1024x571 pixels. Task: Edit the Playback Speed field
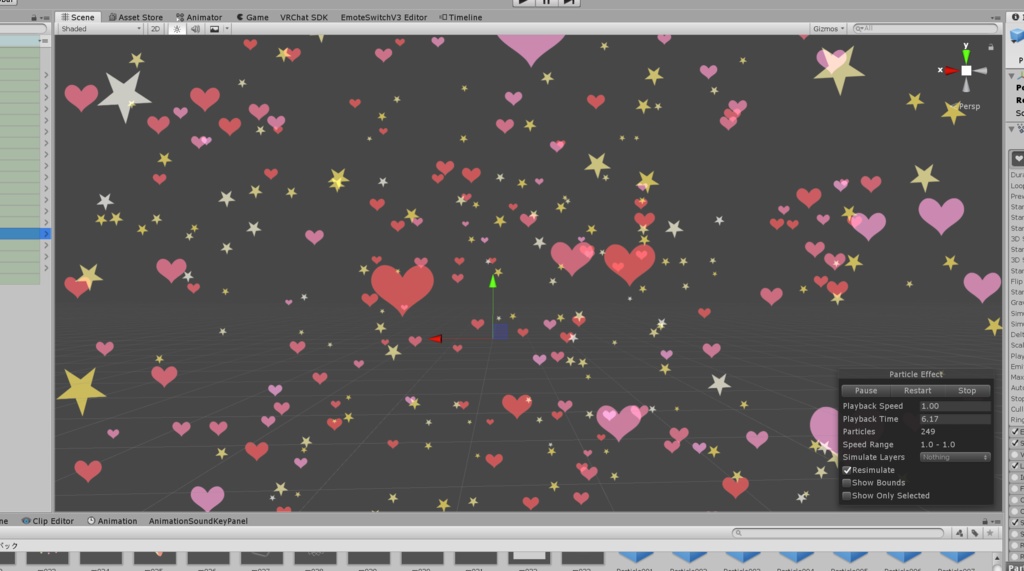click(x=954, y=406)
